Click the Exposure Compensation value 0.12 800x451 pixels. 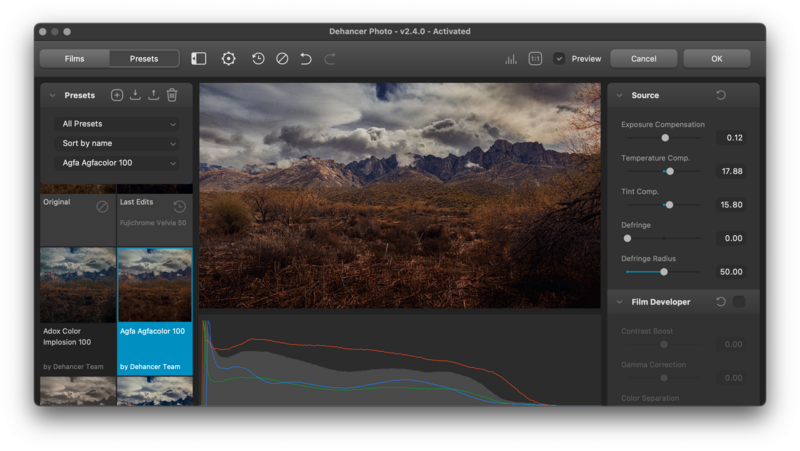[731, 138]
